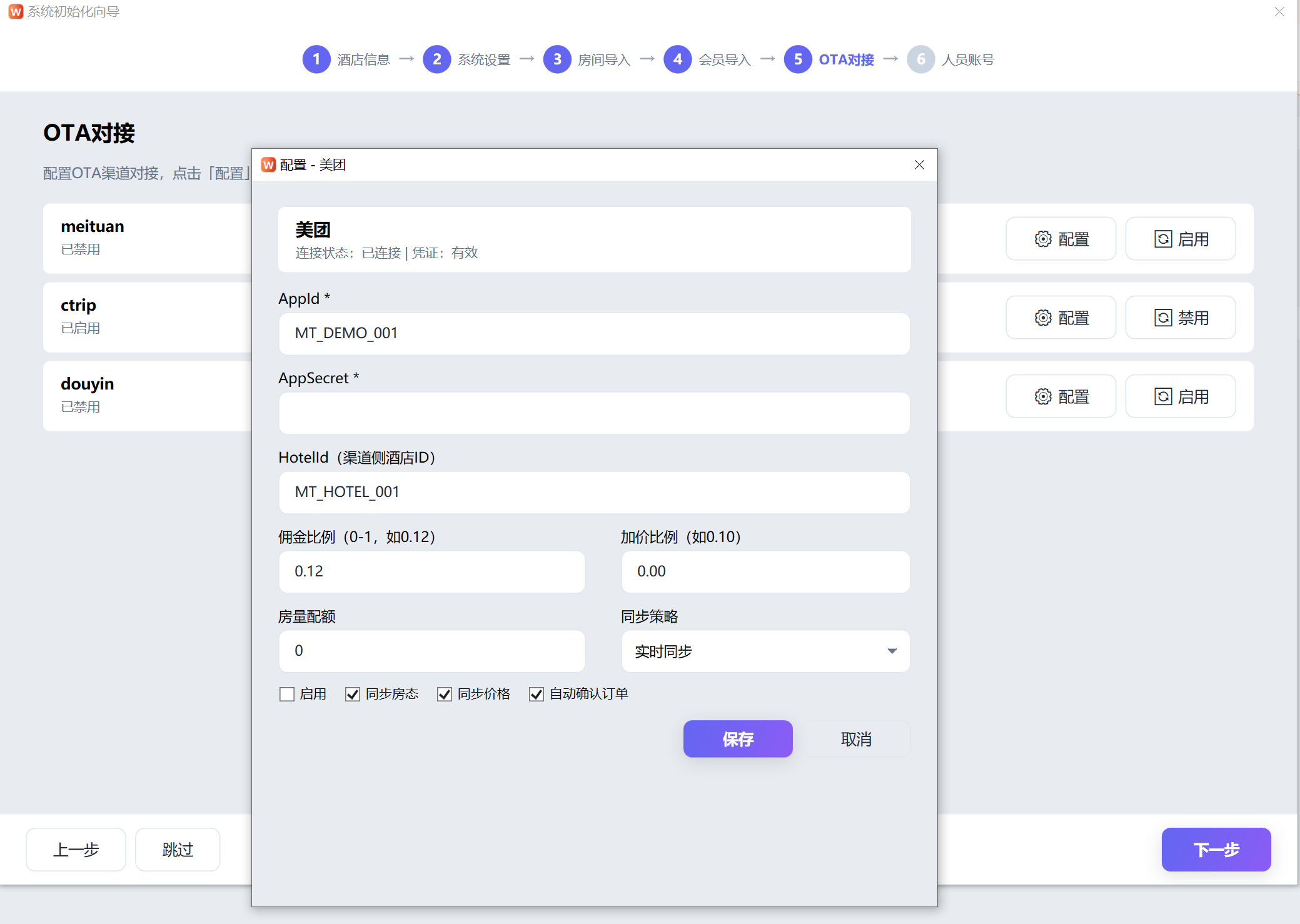This screenshot has width=1300, height=924.
Task: Go to step 2 系统设置
Action: click(467, 59)
